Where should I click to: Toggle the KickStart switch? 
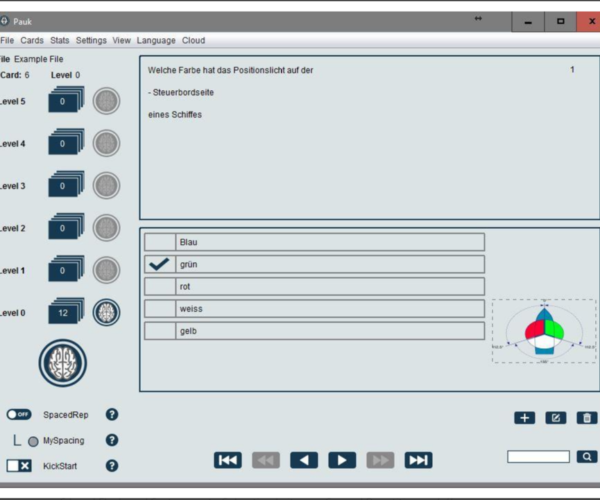pyautogui.click(x=19, y=466)
